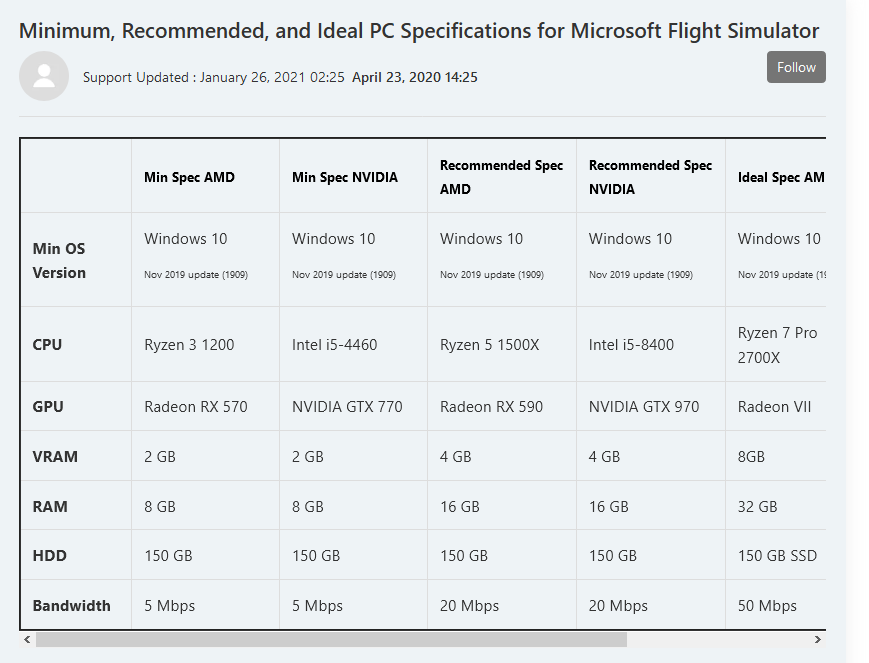Click the horizontal scrollbar thumb
Screen dimensions: 869x663
point(331,639)
